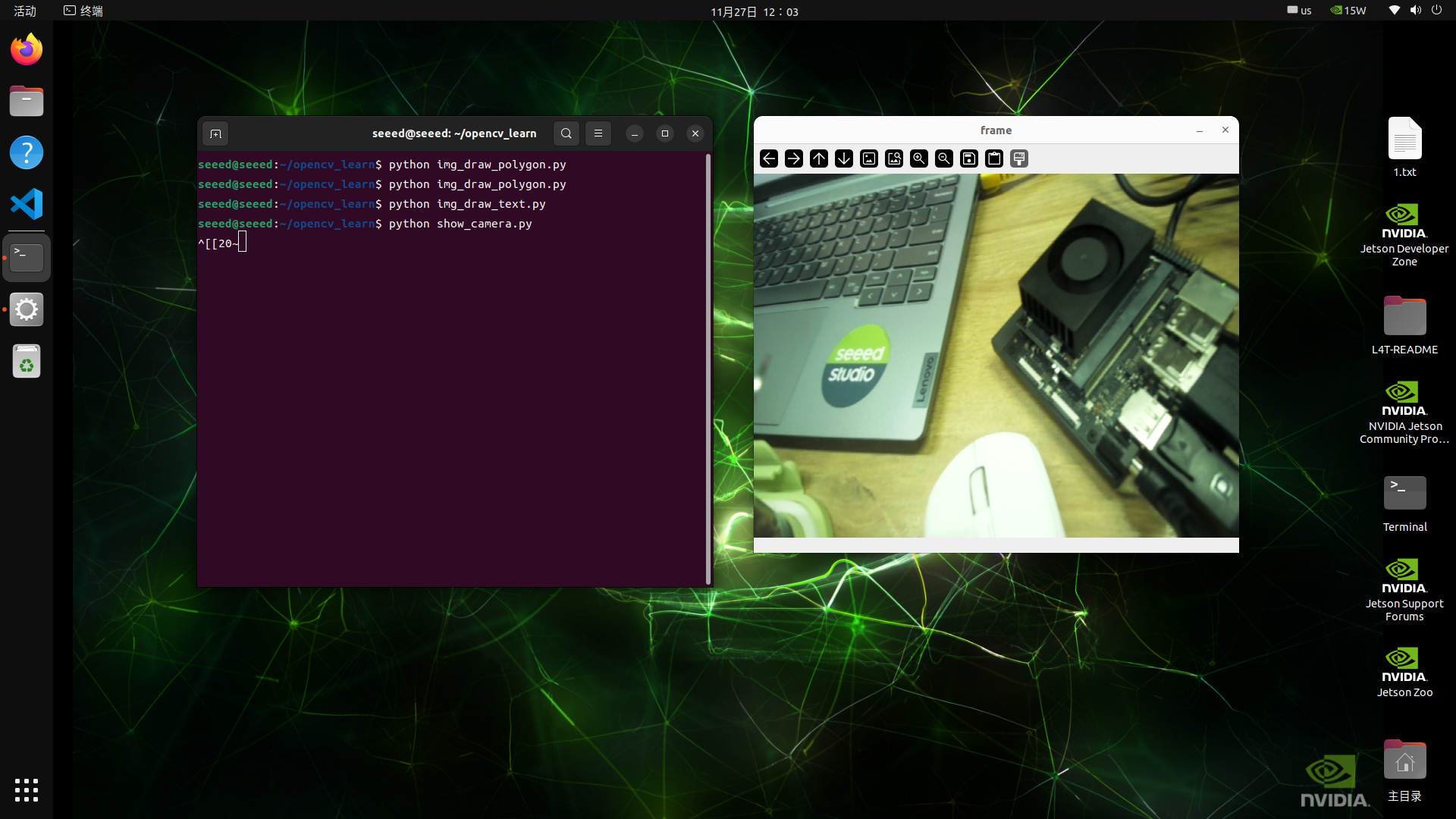Screen dimensions: 1456x819
Task: Reset frame zoom to original size
Action: [869, 158]
